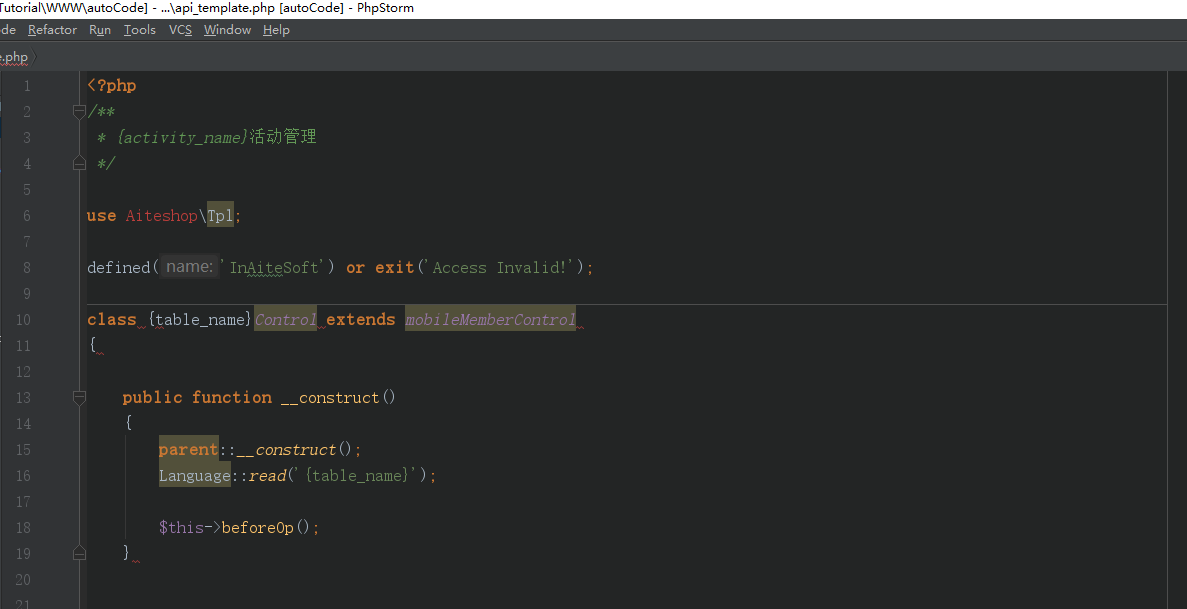Viewport: 1187px width, 609px height.
Task: Open the Window menu
Action: point(227,30)
